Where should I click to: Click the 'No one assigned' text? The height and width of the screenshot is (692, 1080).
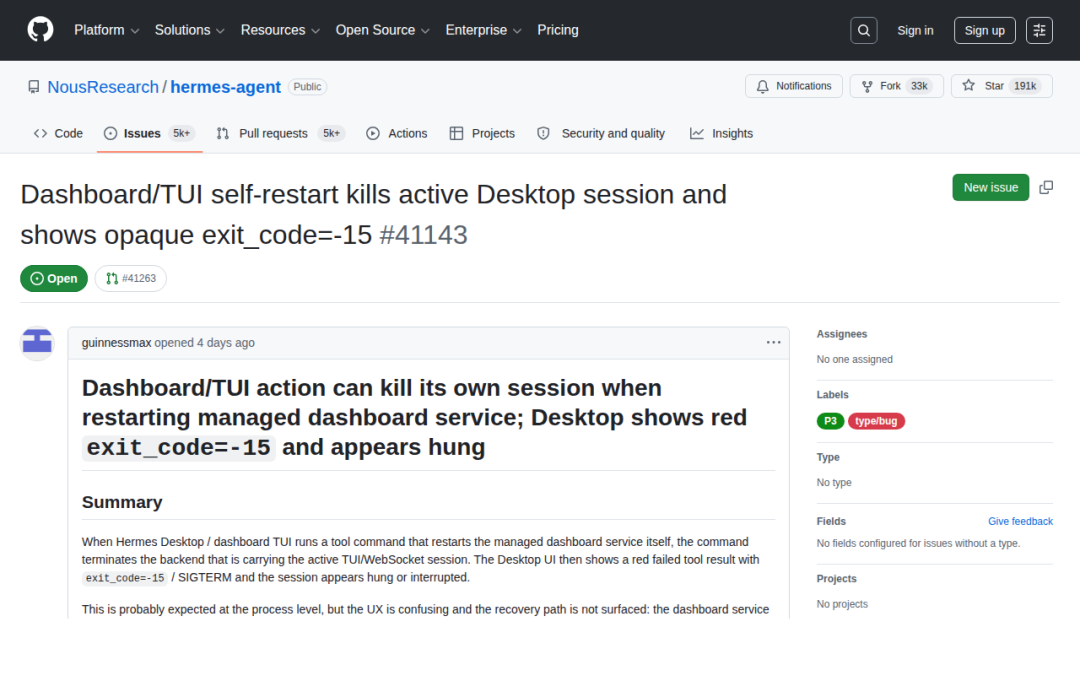(x=854, y=359)
